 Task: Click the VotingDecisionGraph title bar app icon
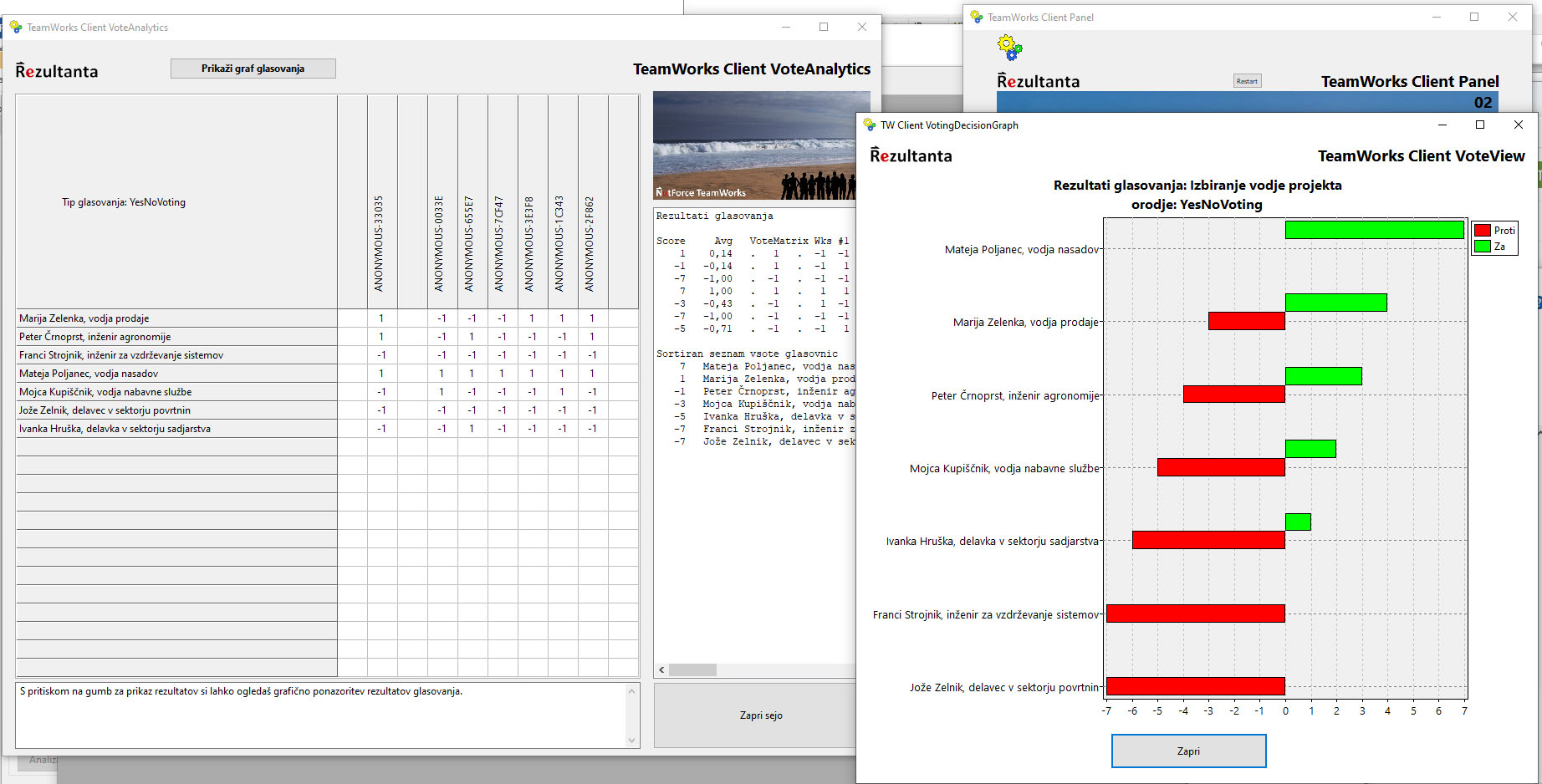(x=870, y=125)
